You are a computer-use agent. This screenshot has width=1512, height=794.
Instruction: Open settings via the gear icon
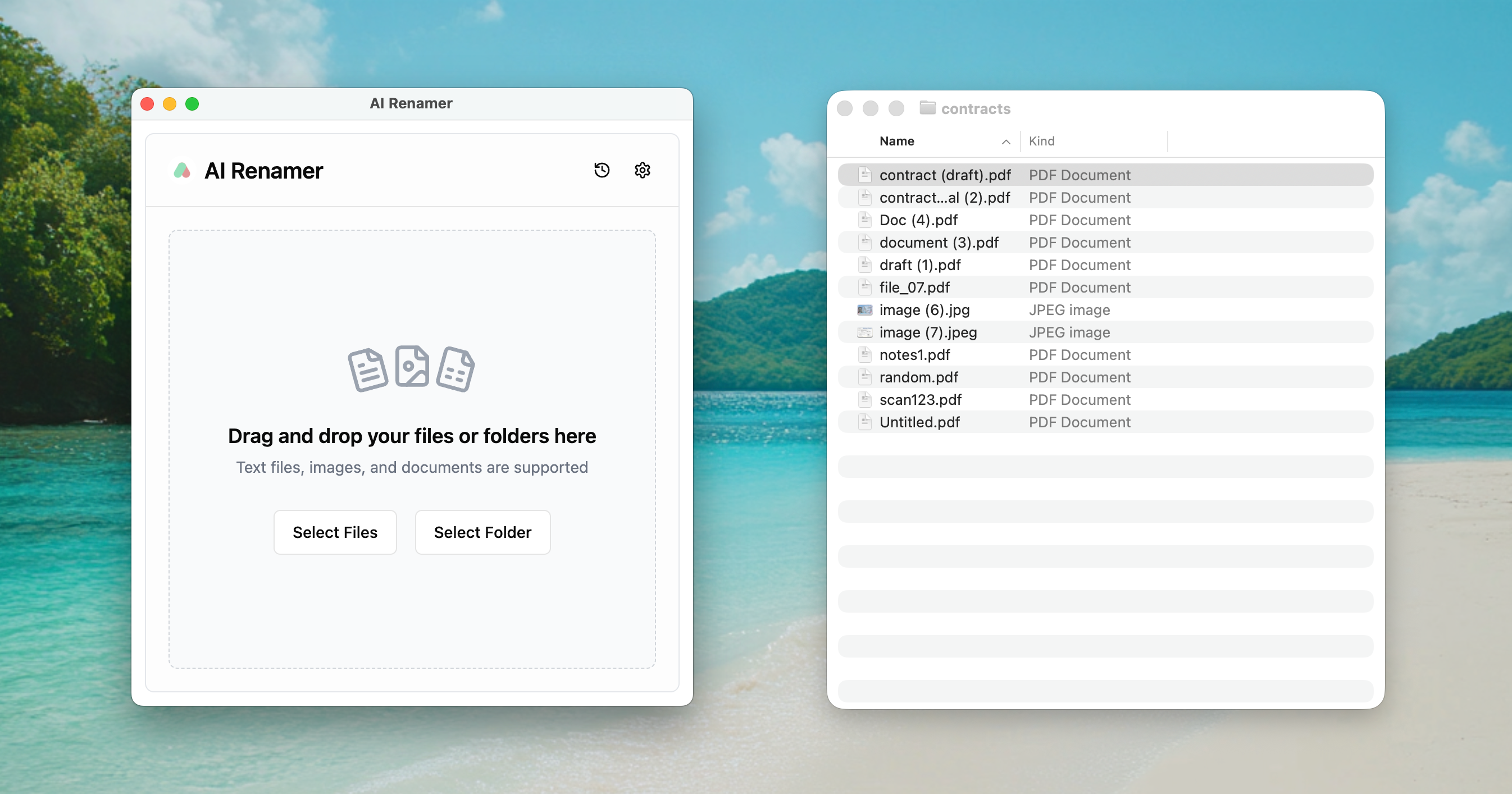[x=642, y=170]
